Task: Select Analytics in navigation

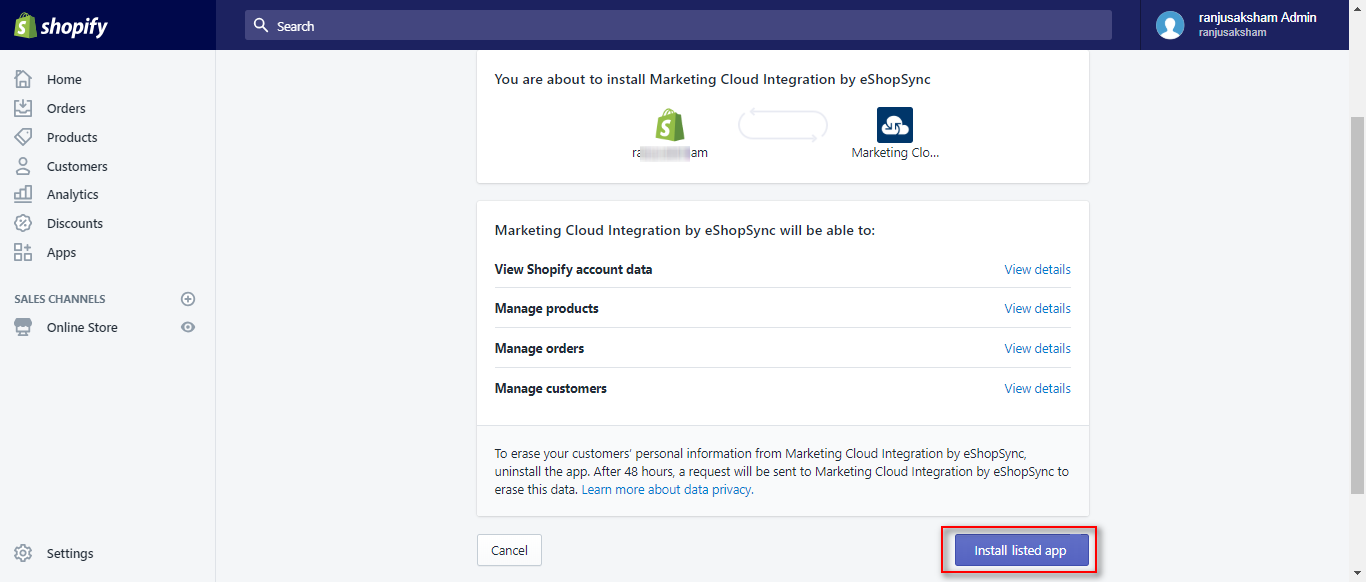Action: [73, 194]
